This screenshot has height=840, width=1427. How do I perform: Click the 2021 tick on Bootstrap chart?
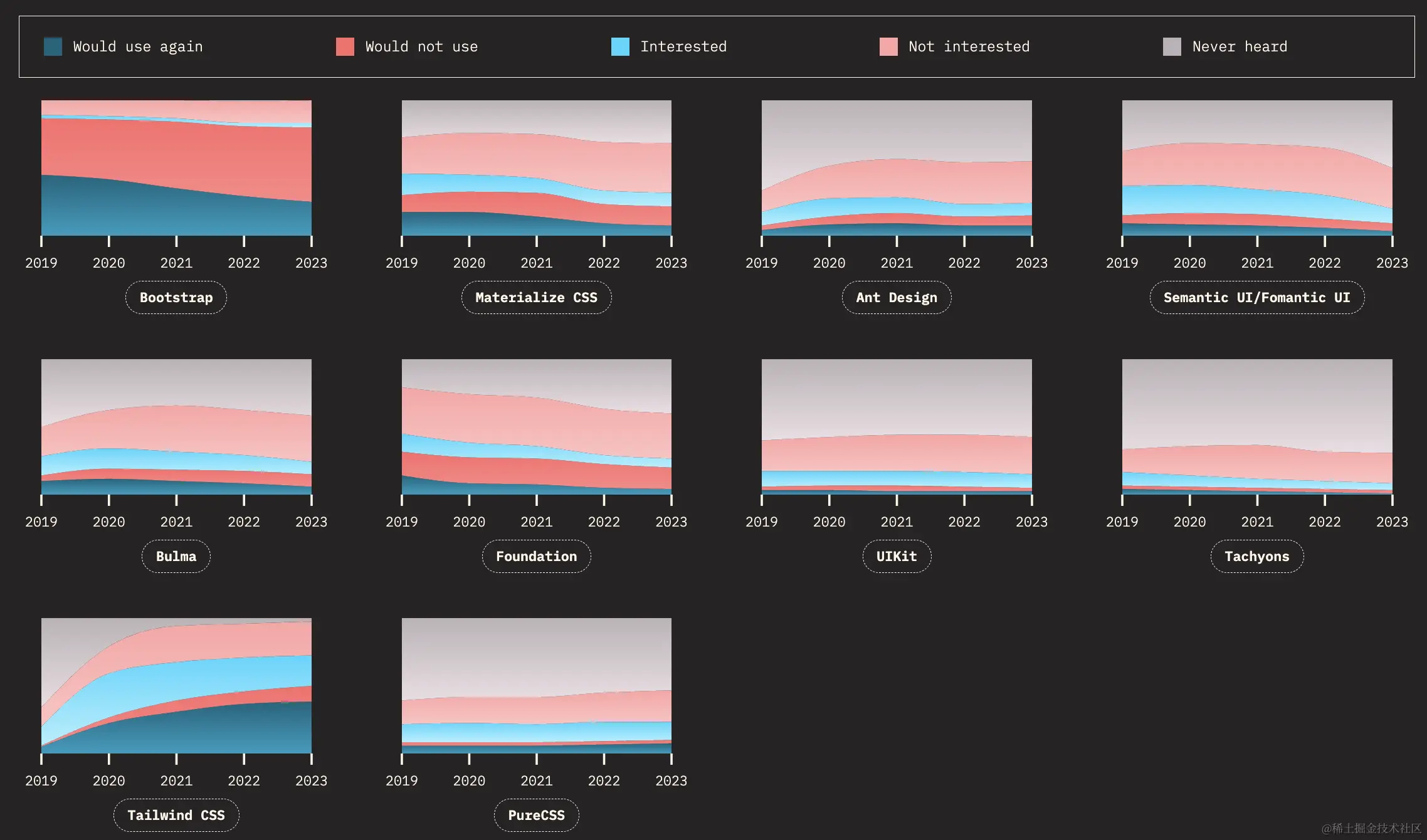pyautogui.click(x=176, y=242)
